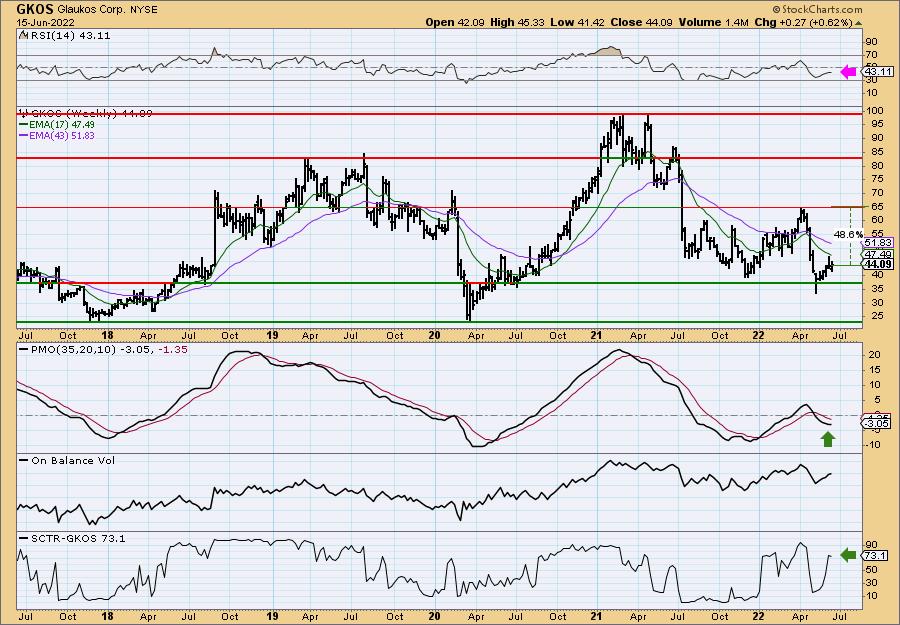Click the PMO(35,20,10) indicator legend
The image size is (900, 625).
point(103,349)
